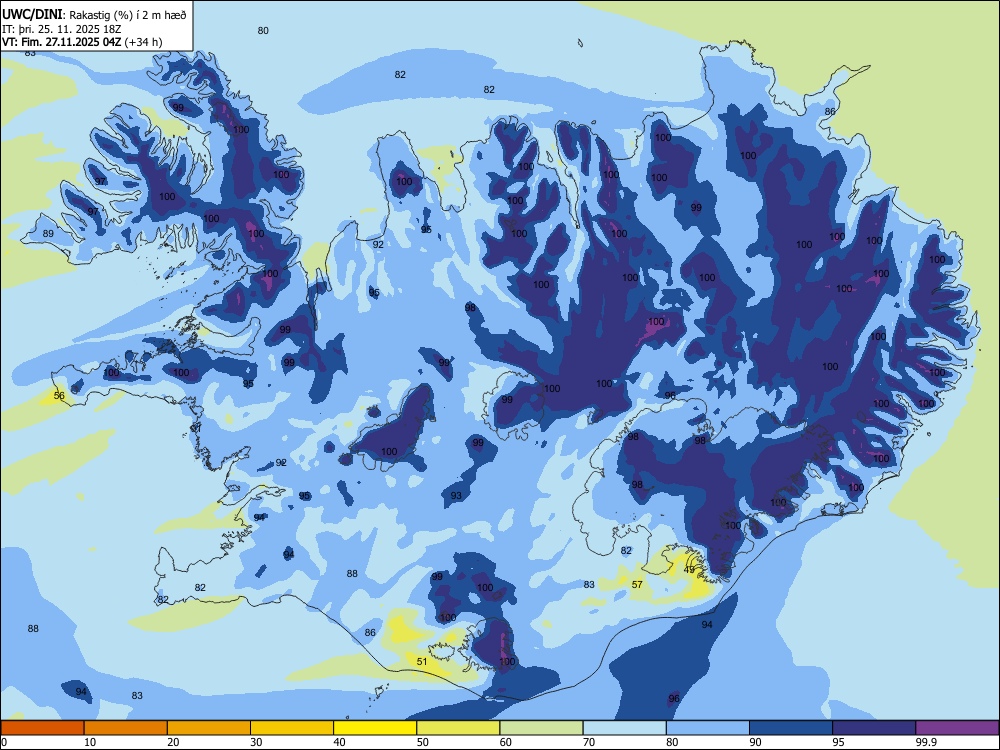Click the 'IT: þri. 25. 11. 2025 18Z' line
This screenshot has width=1000, height=750.
tap(61, 29)
